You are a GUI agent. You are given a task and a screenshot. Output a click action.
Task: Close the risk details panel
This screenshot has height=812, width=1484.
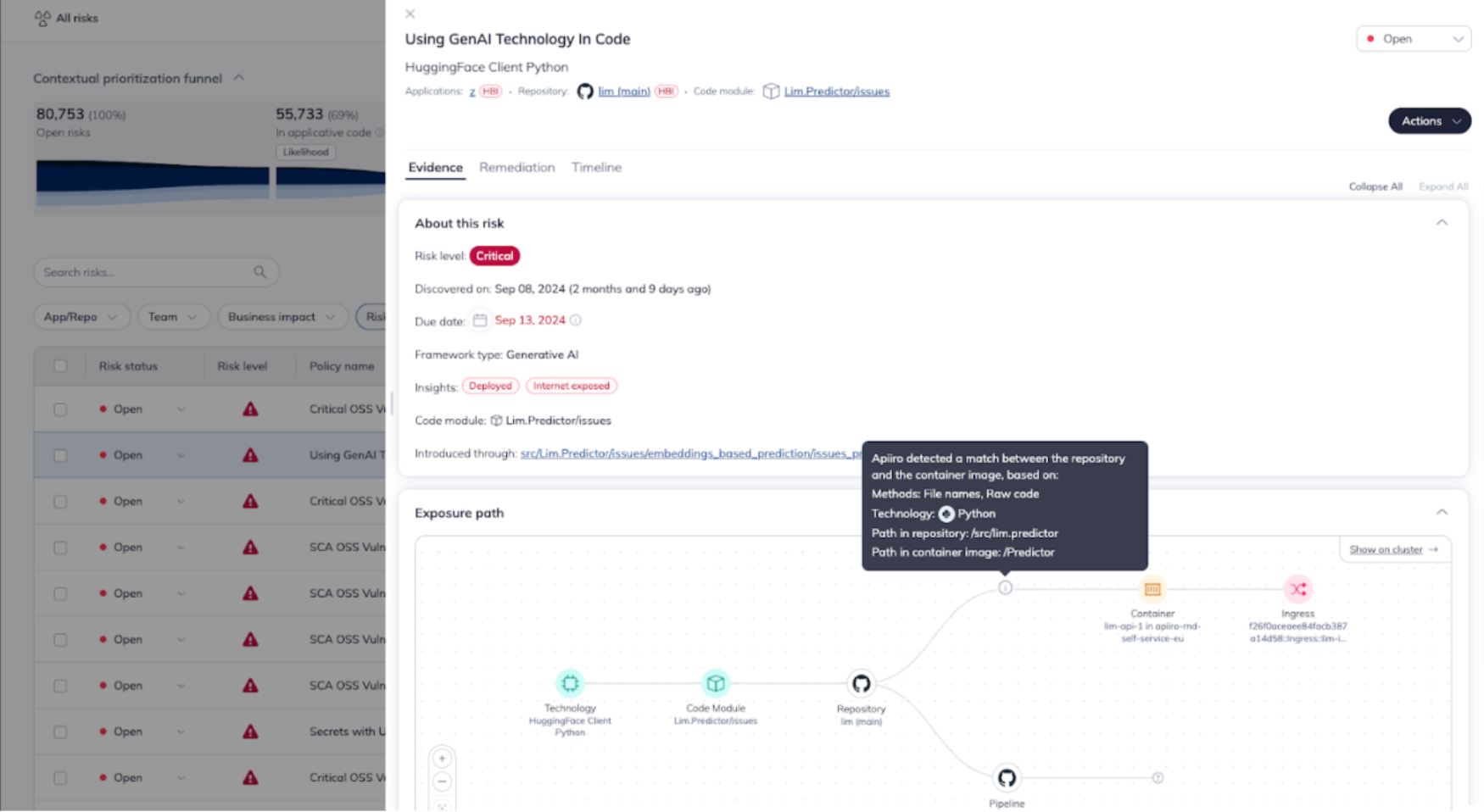pyautogui.click(x=410, y=14)
